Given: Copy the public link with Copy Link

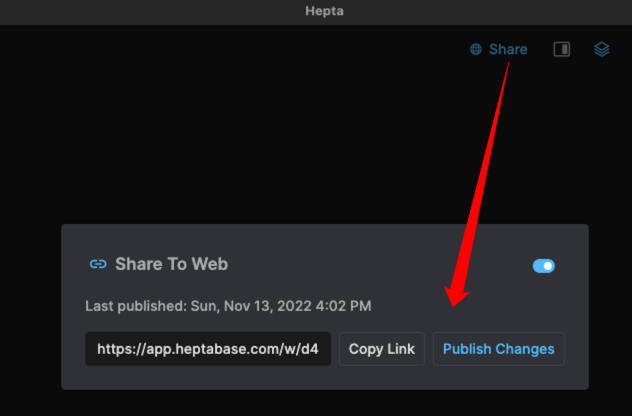Looking at the screenshot, I should pyautogui.click(x=381, y=349).
